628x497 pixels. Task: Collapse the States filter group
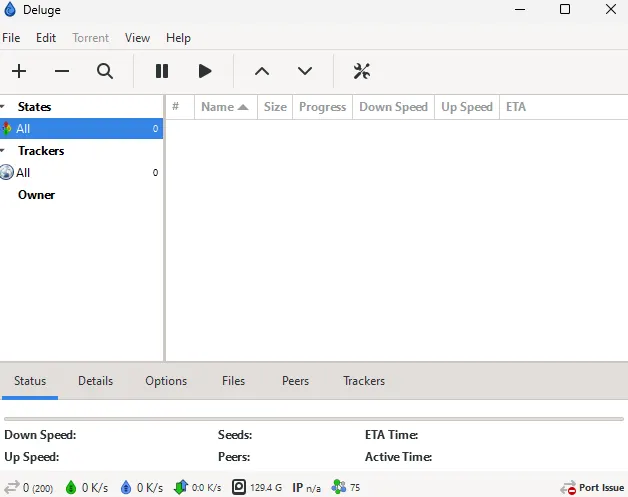point(4,107)
